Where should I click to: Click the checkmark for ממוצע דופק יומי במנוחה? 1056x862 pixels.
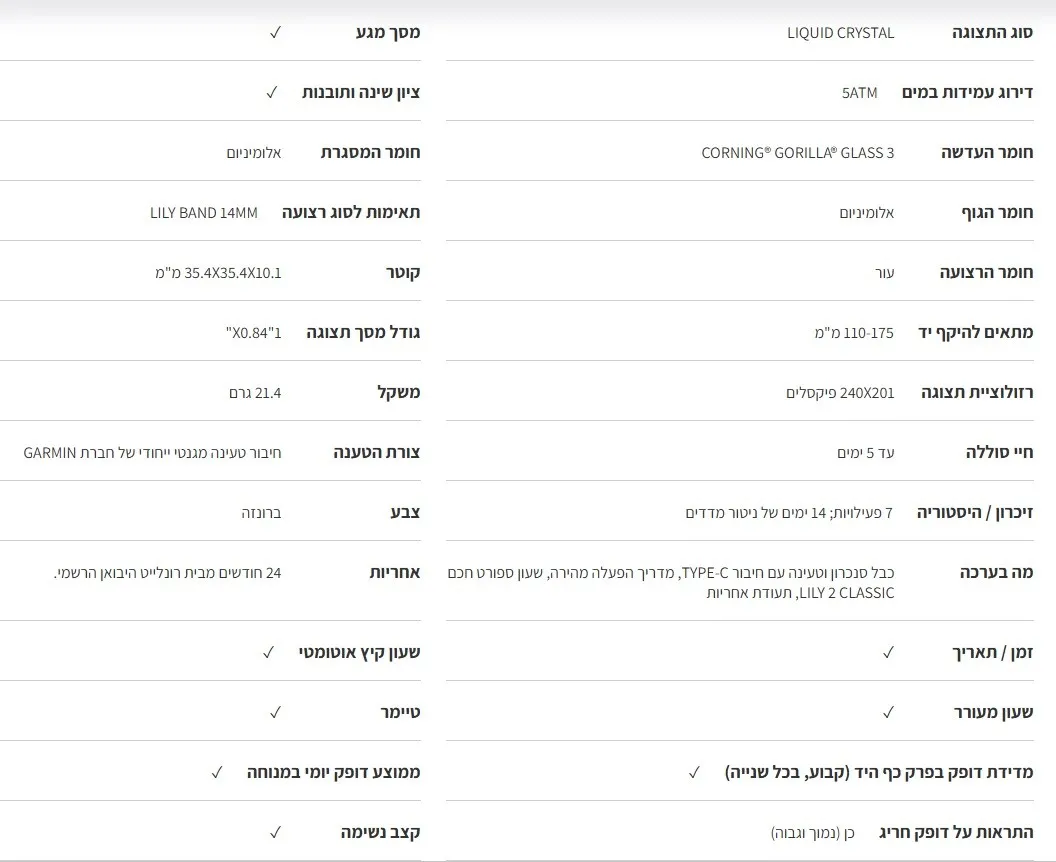coord(216,772)
